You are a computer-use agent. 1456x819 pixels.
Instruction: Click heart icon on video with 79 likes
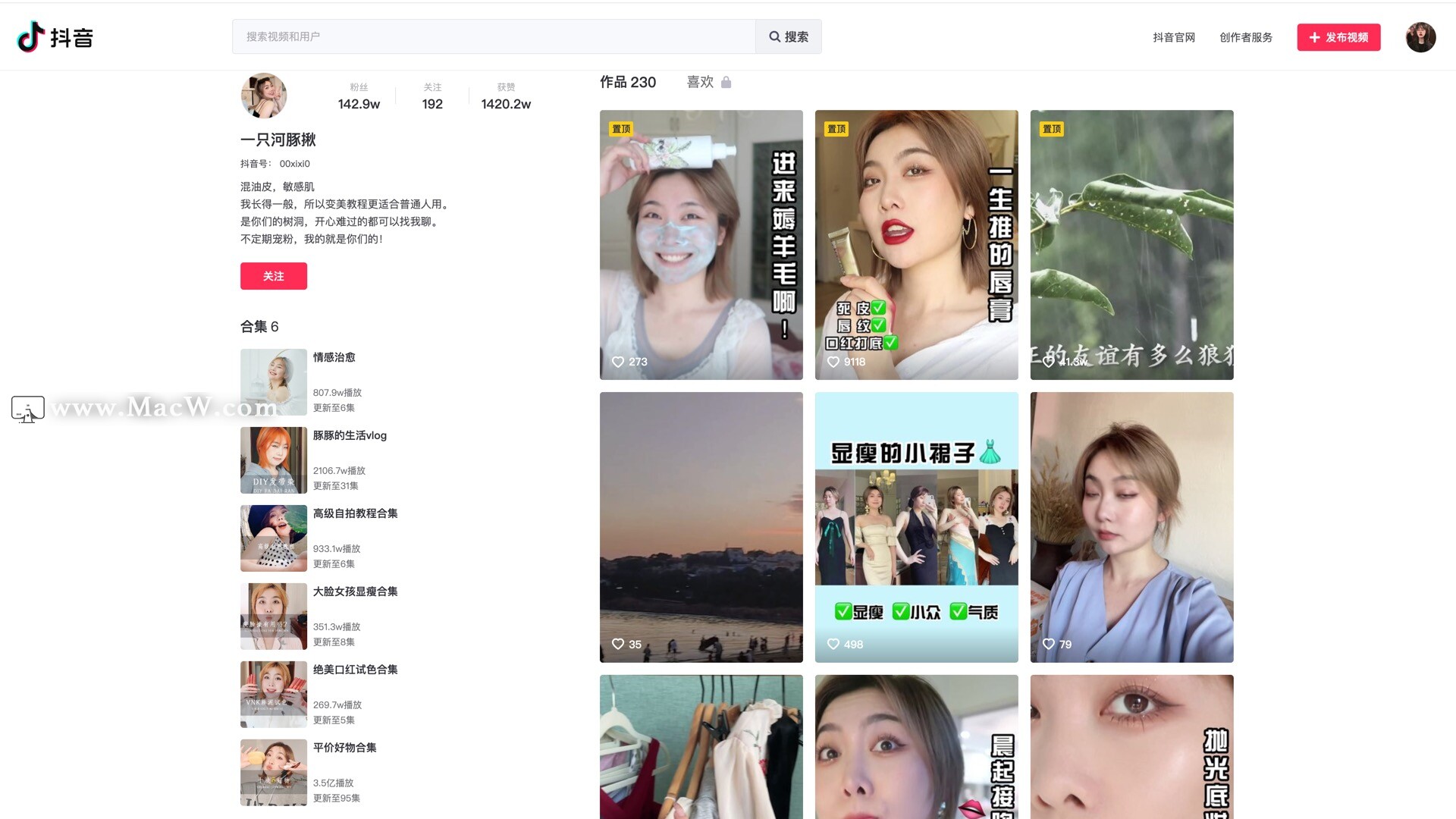[x=1049, y=644]
